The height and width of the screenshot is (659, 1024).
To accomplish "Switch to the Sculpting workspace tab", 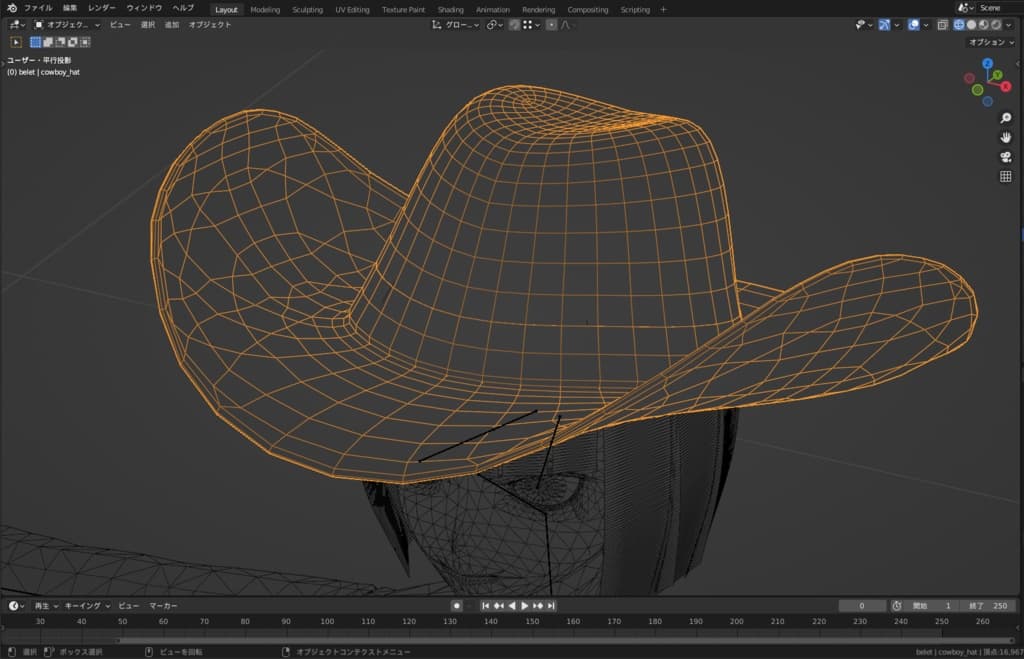I will 307,9.
